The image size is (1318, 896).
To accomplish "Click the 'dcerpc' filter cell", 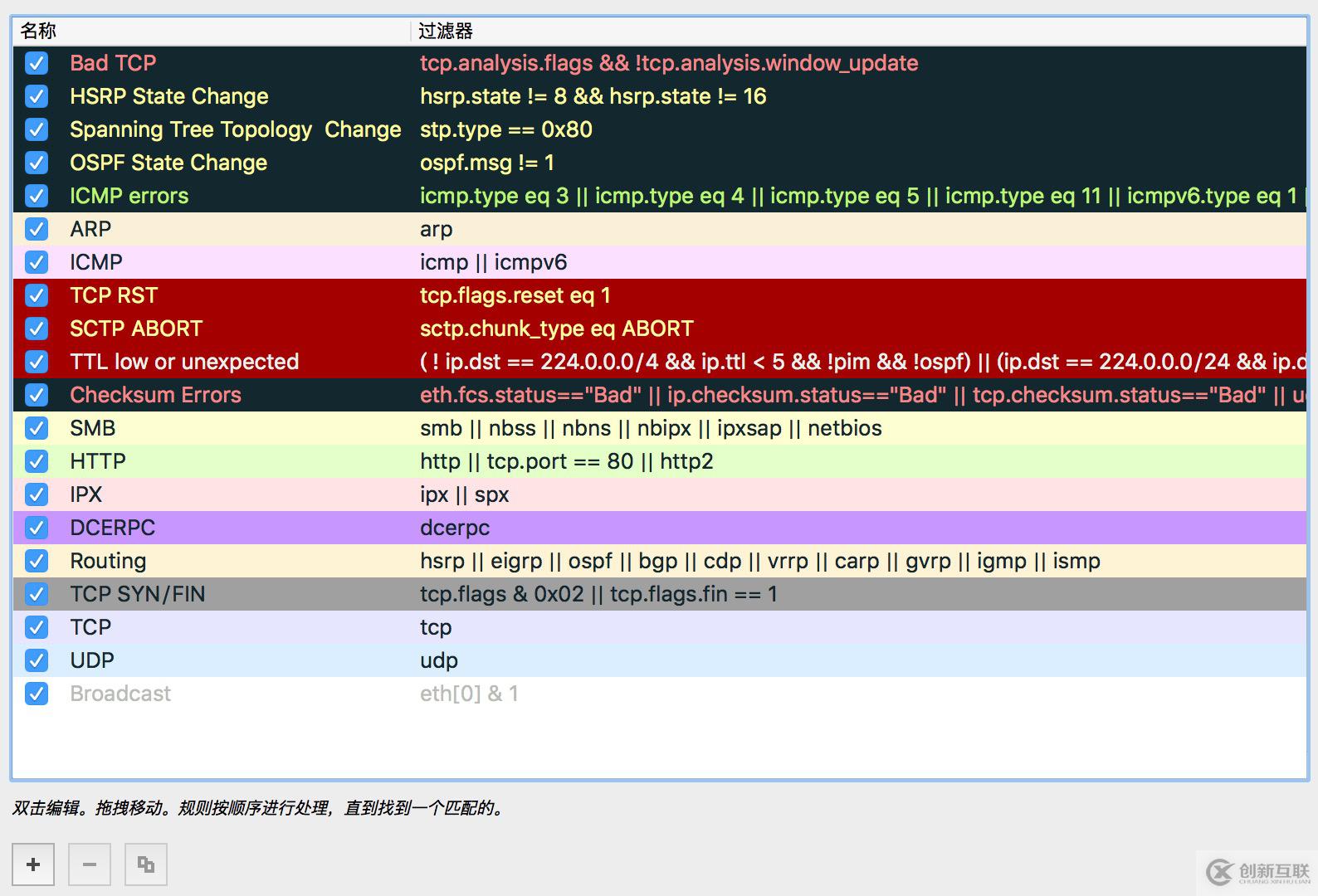I will coord(455,528).
